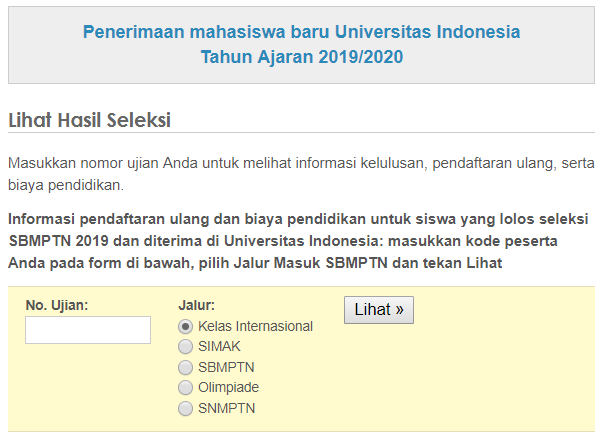Choose the SIMAK radio button
This screenshot has width=601, height=438.
pyautogui.click(x=185, y=346)
